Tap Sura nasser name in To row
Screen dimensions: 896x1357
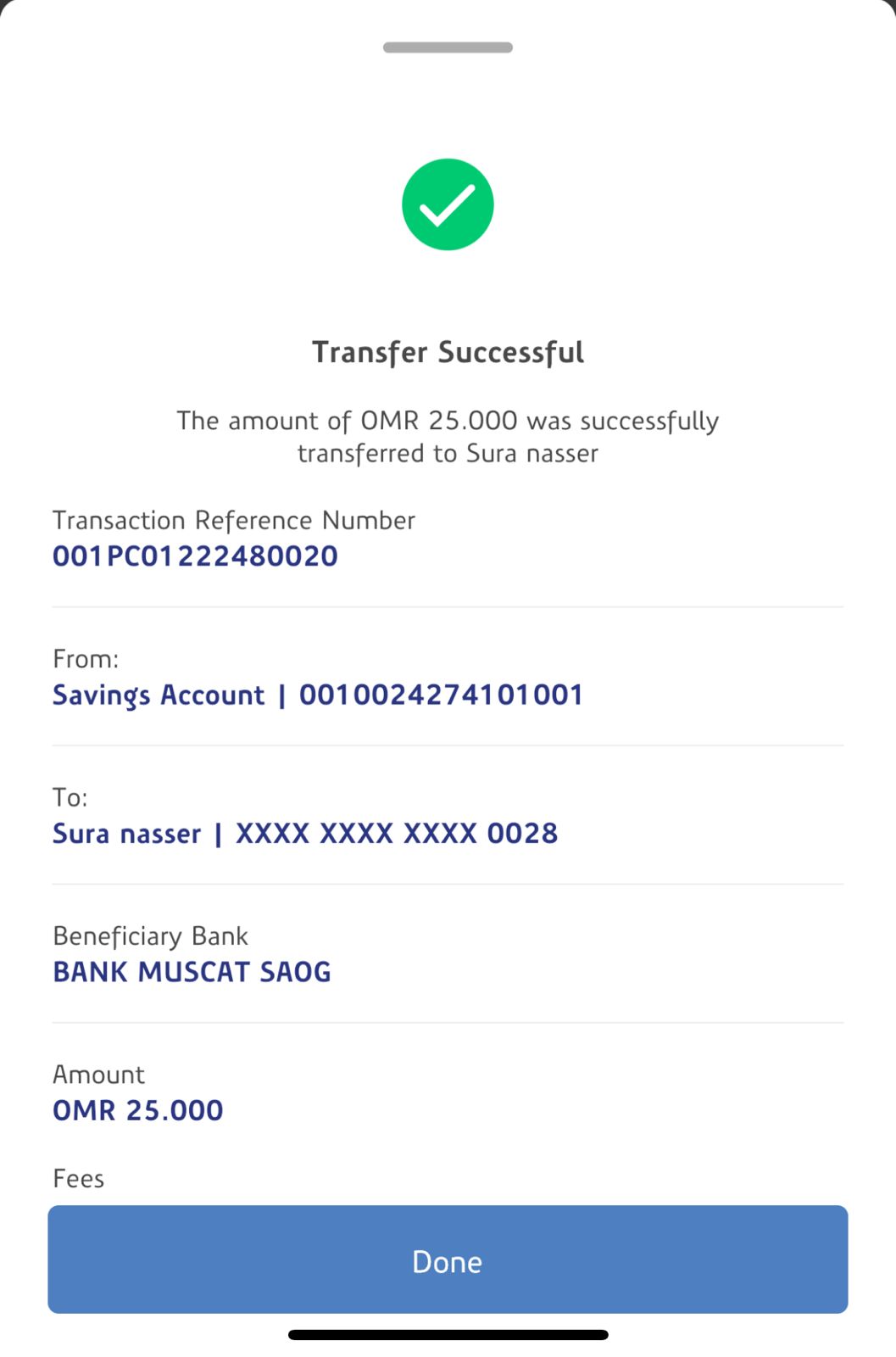click(x=127, y=834)
